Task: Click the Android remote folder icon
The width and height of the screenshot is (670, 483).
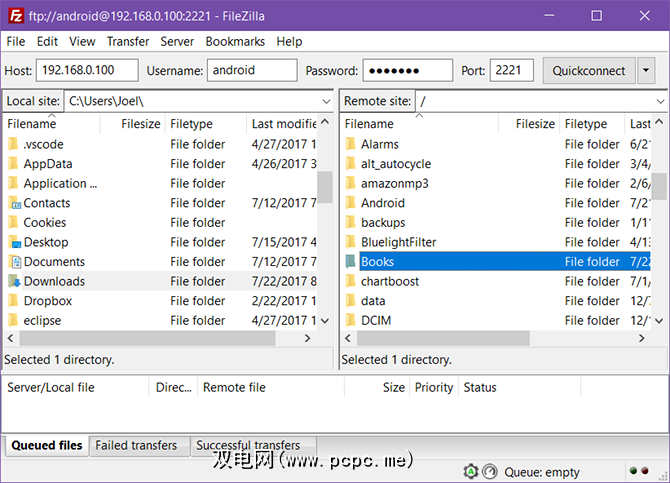Action: click(x=351, y=203)
